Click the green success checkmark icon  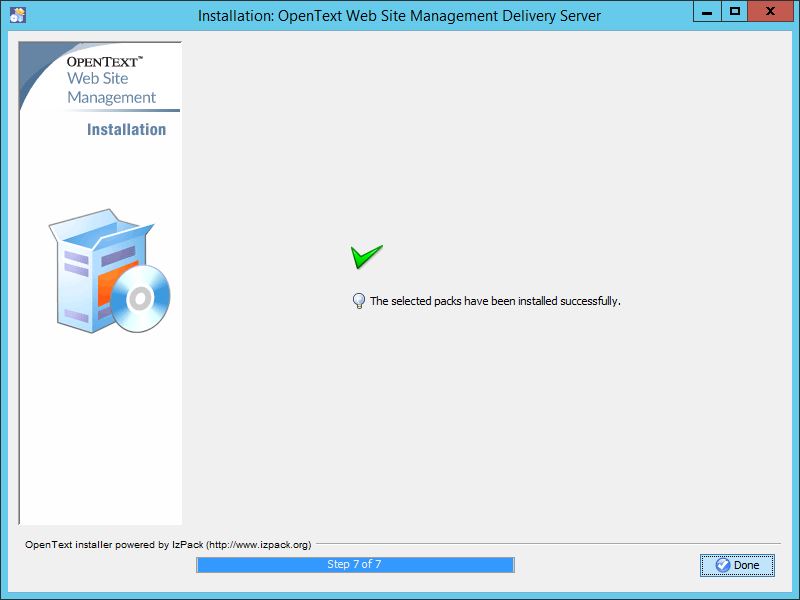(x=366, y=257)
